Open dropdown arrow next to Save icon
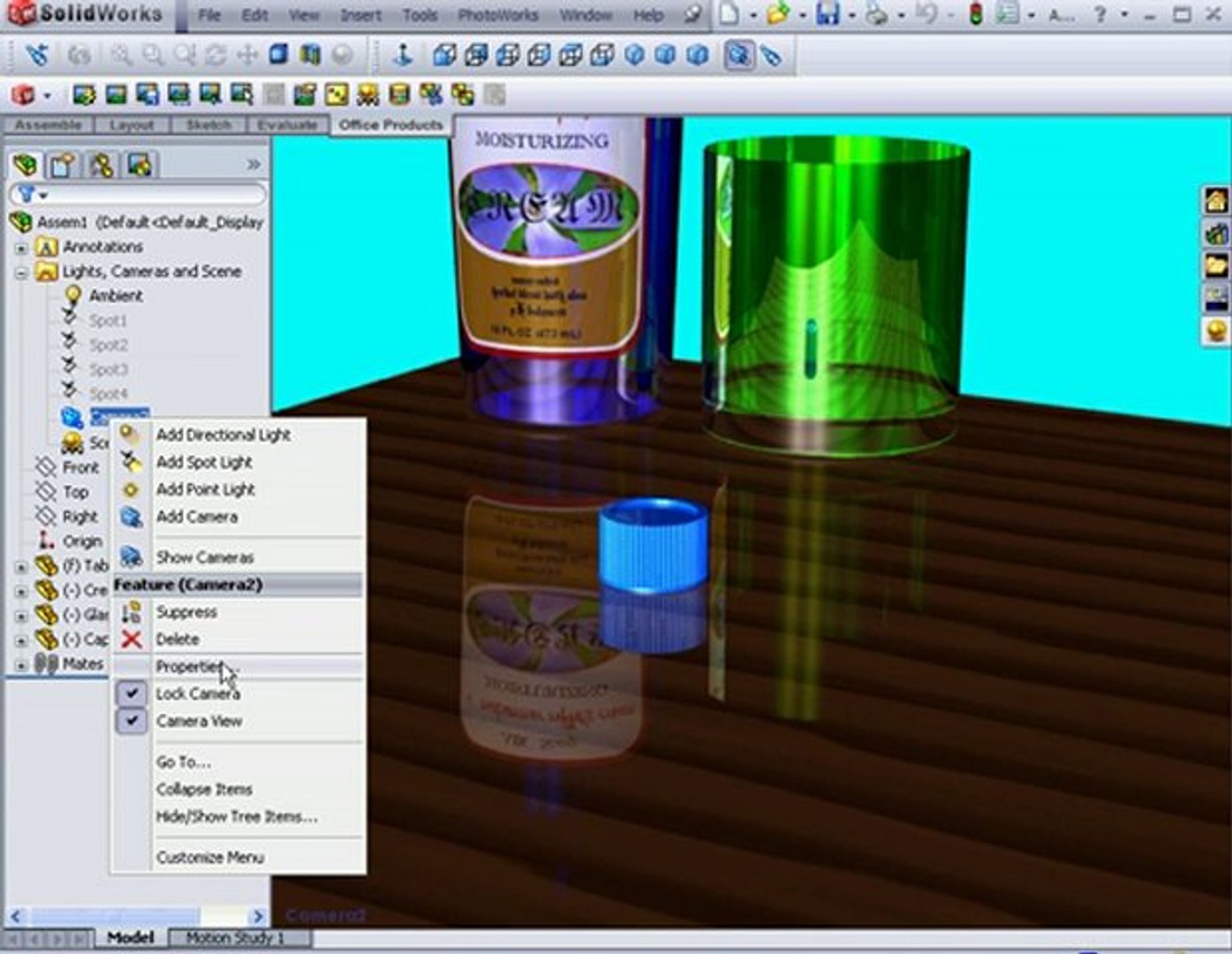1232x954 pixels. [851, 15]
